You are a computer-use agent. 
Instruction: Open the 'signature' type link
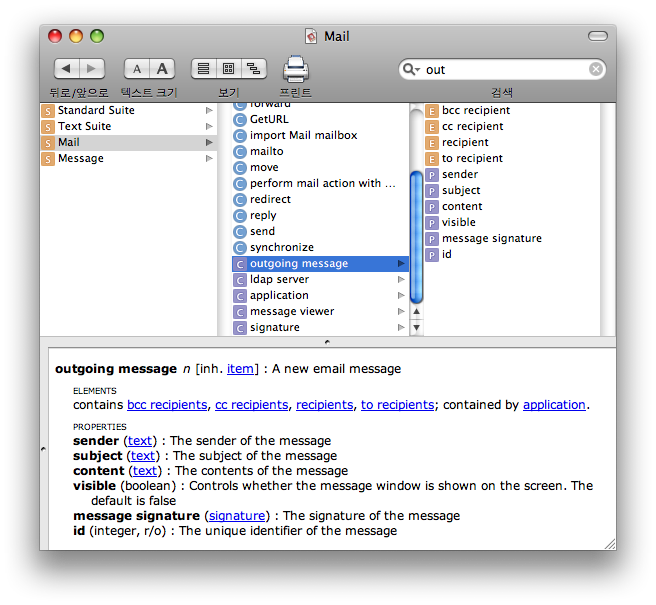(x=237, y=516)
